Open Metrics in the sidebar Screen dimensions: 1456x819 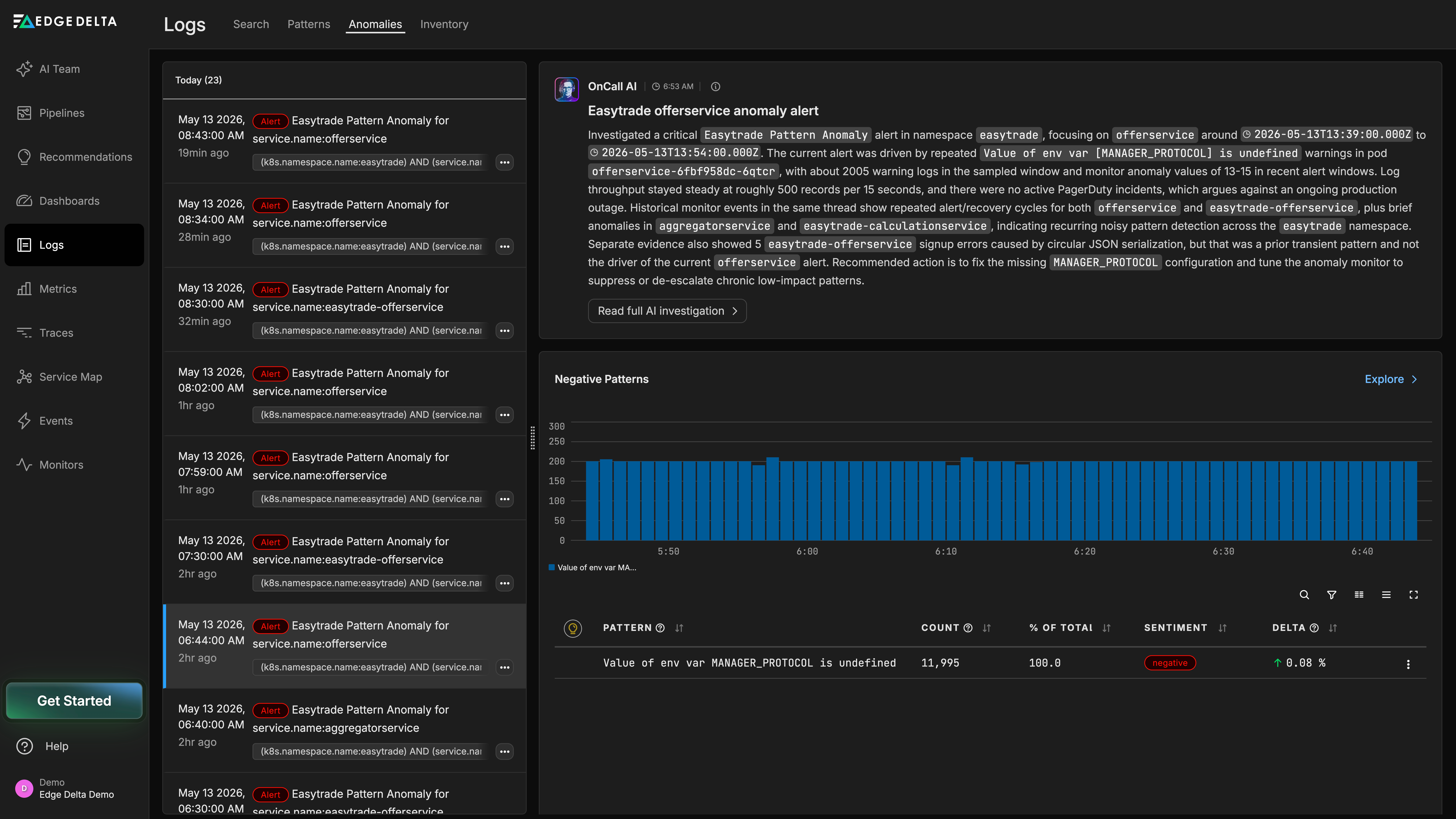74,289
